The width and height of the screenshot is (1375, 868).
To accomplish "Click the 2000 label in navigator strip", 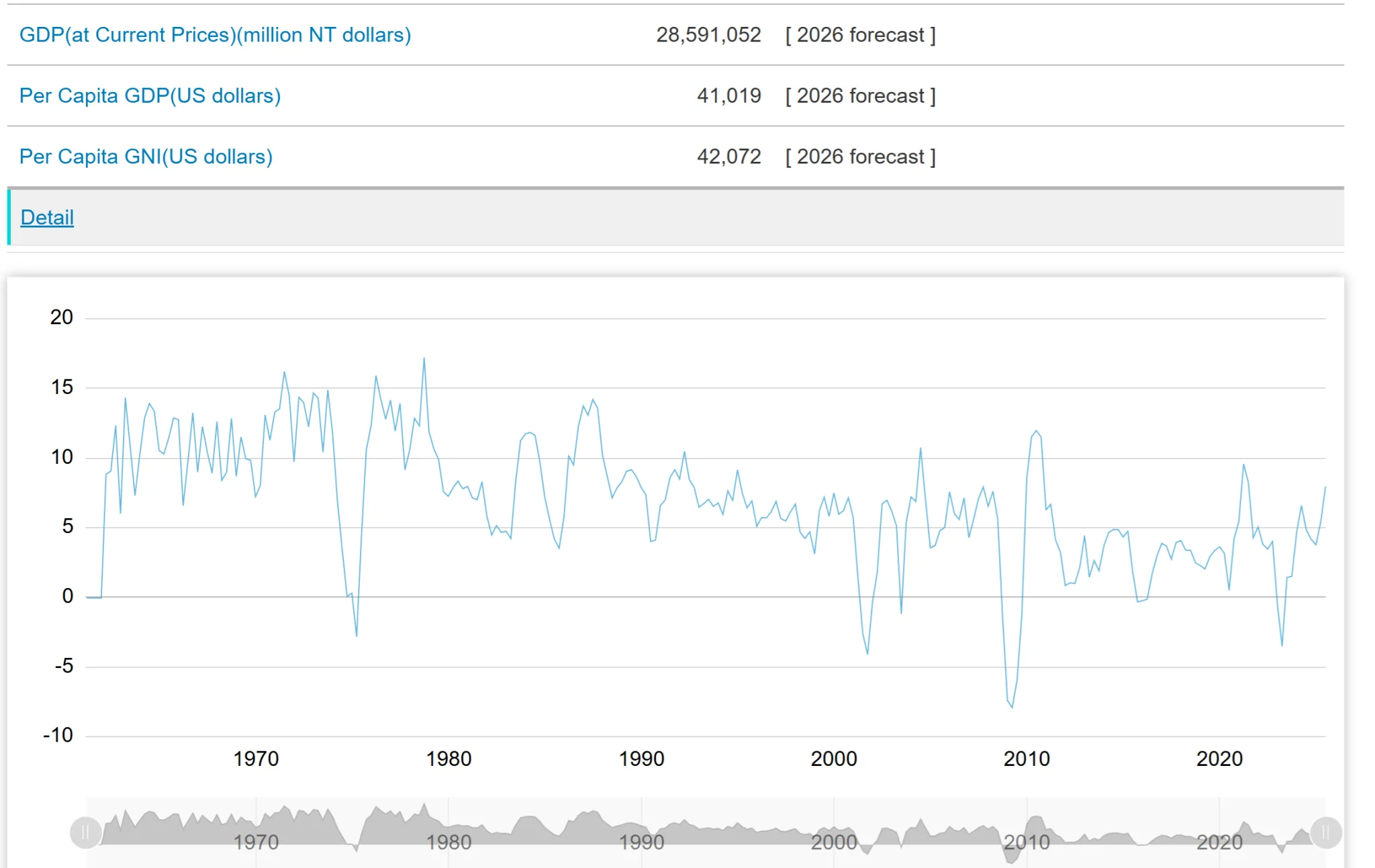I will pyautogui.click(x=834, y=842).
